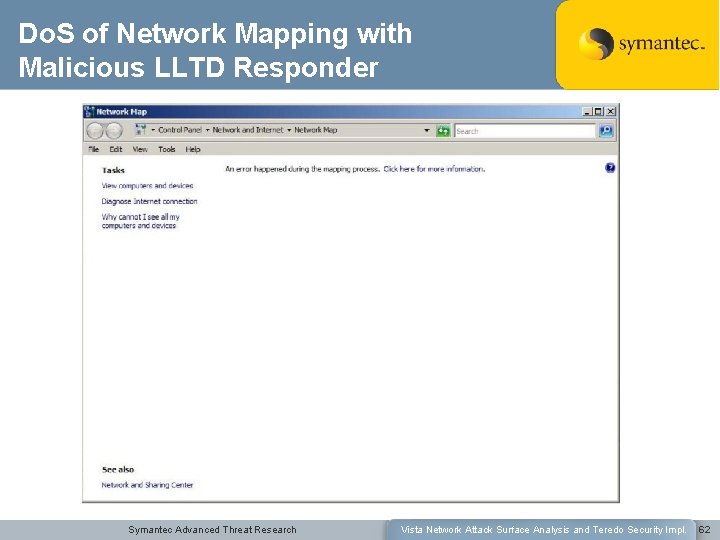Select Control Panel in the breadcrumb

click(x=180, y=130)
